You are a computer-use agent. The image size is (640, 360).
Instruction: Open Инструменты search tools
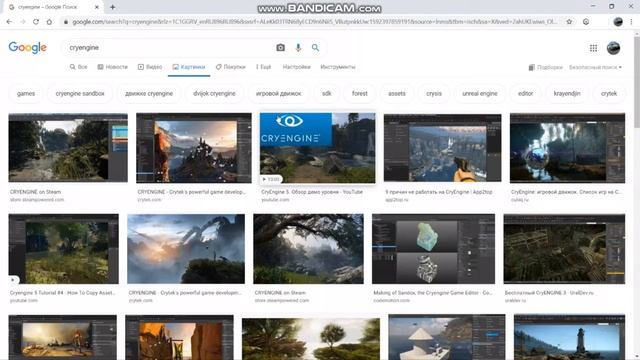(x=338, y=67)
